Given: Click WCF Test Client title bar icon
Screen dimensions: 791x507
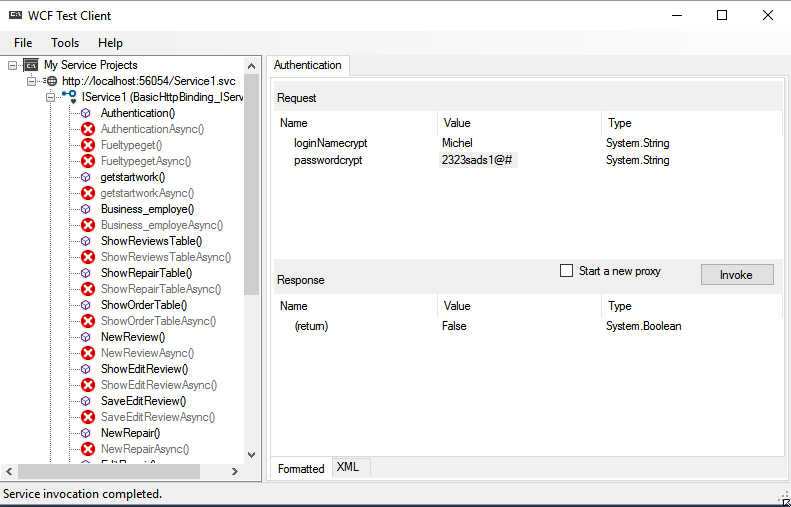Looking at the screenshot, I should pyautogui.click(x=16, y=15).
